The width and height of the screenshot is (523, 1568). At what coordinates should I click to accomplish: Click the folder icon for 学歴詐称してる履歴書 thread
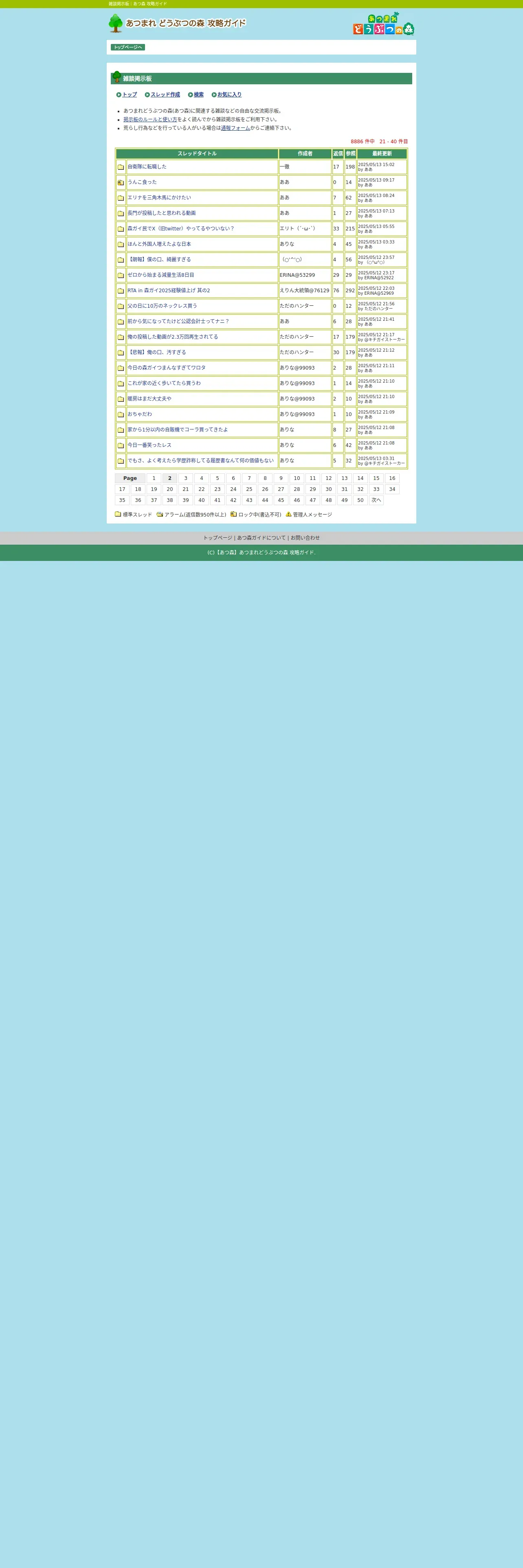[121, 461]
